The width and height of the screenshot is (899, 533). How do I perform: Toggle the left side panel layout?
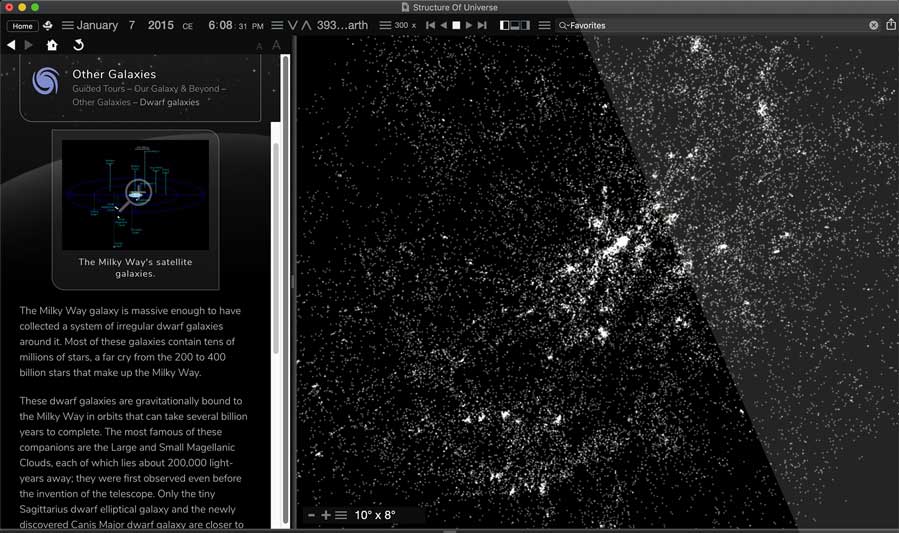point(504,25)
